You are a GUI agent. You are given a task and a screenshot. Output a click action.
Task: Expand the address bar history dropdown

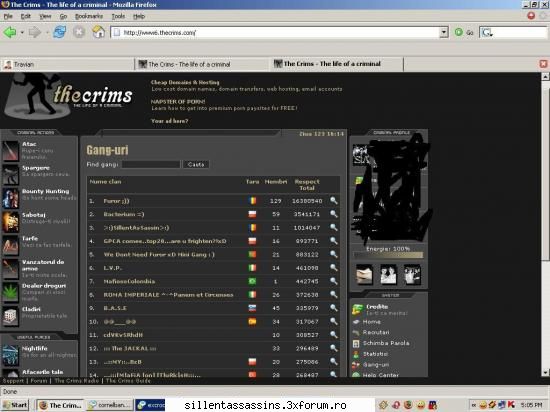[x=444, y=32]
